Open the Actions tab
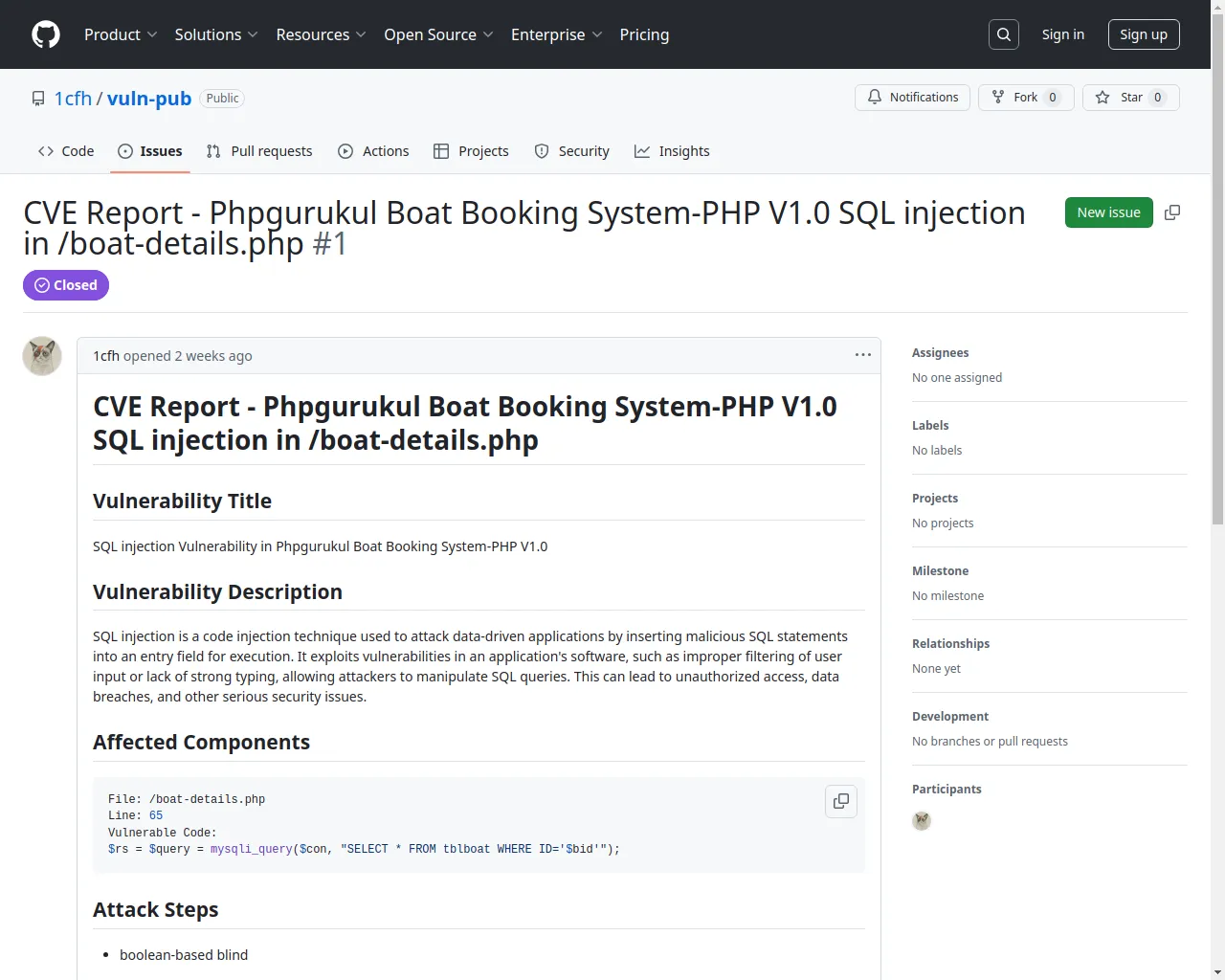Viewport: 1225px width, 980px height. tap(373, 151)
